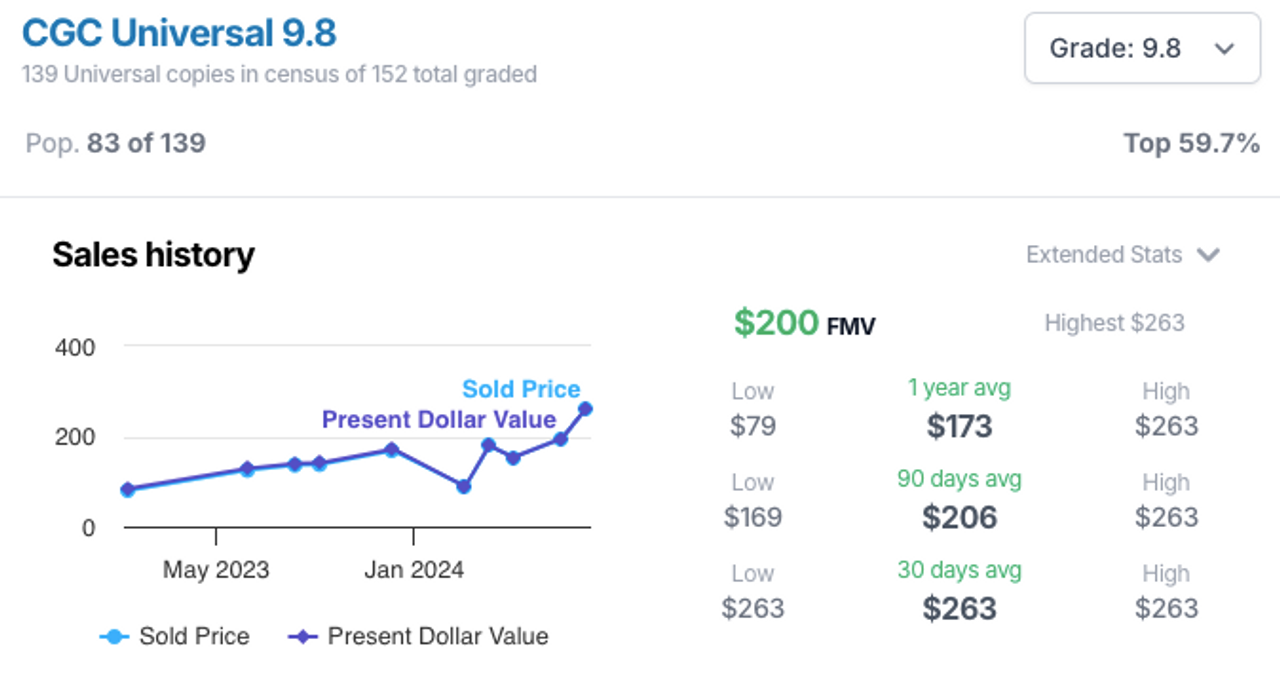This screenshot has height=674, width=1280.
Task: Expand the Extended Stats section
Action: 1123,255
